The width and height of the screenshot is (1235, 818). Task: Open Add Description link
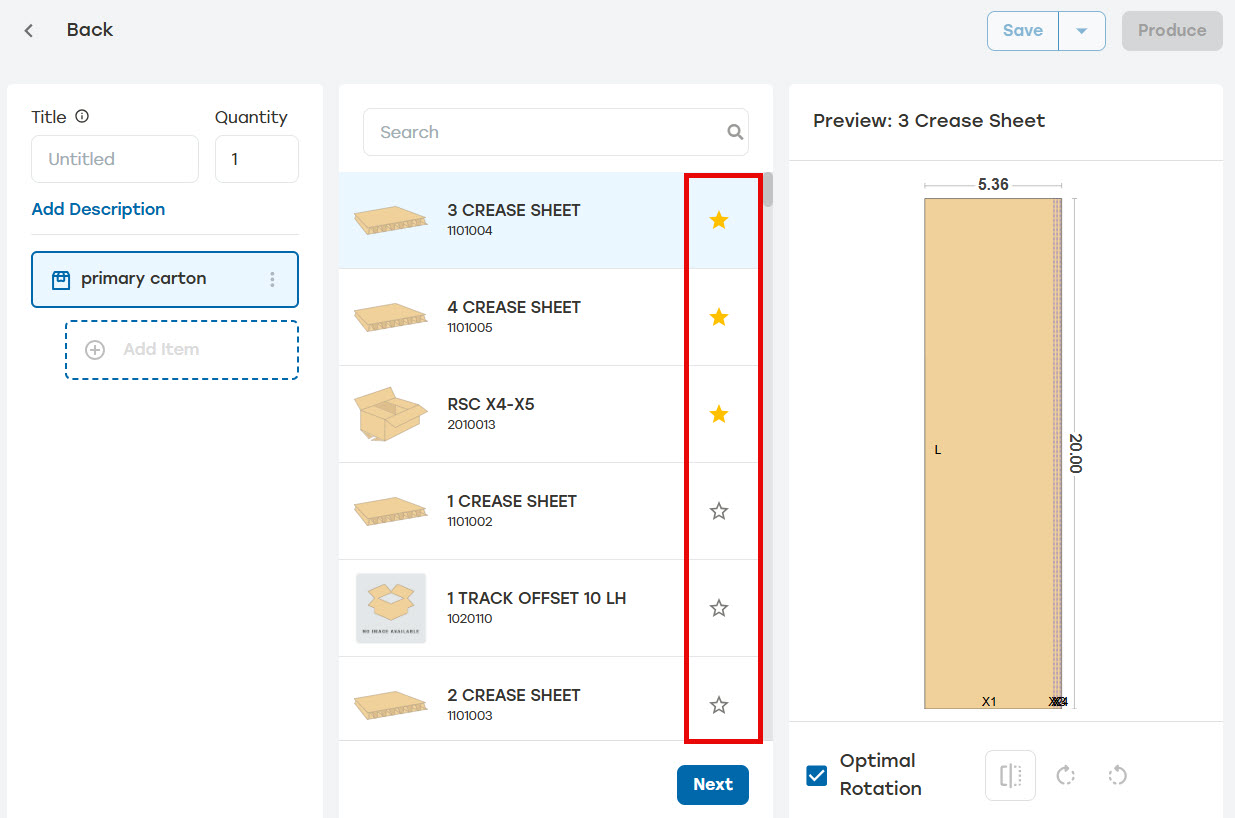pyautogui.click(x=98, y=209)
